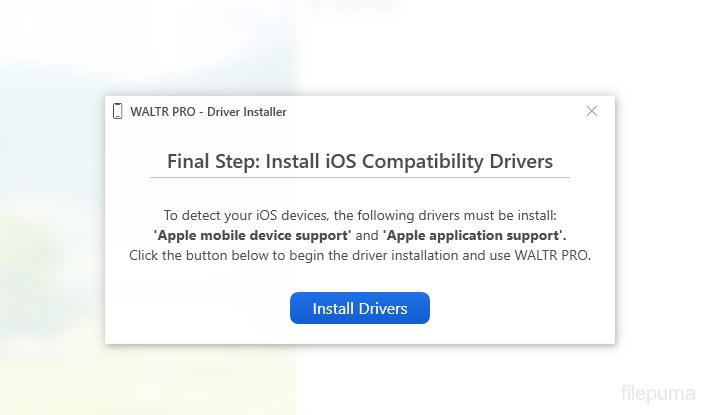The image size is (707, 415).
Task: Click the word 'and' between the driver names
Action: pyautogui.click(x=367, y=235)
